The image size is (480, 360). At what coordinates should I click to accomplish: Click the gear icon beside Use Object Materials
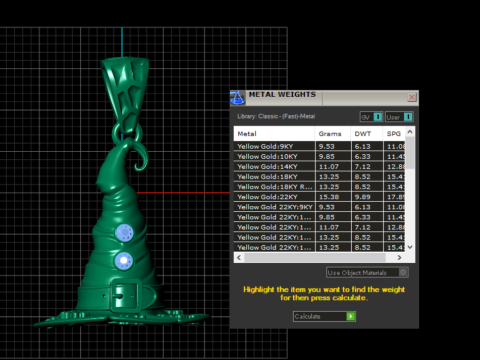pyautogui.click(x=403, y=273)
